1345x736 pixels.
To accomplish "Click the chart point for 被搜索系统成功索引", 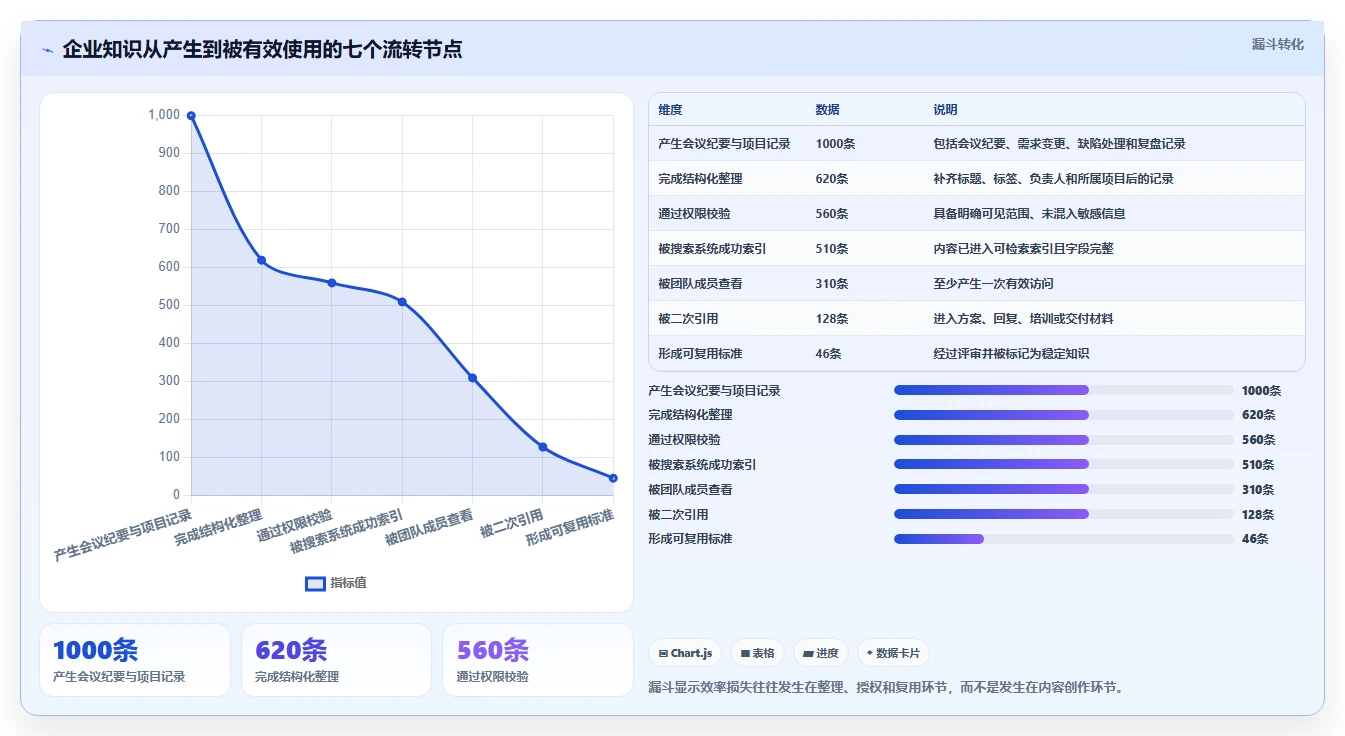I will (x=402, y=302).
